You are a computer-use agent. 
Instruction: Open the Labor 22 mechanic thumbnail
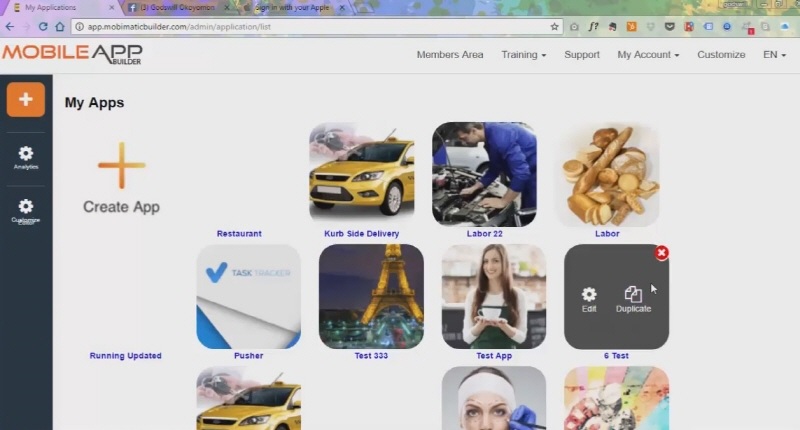[x=484, y=174]
